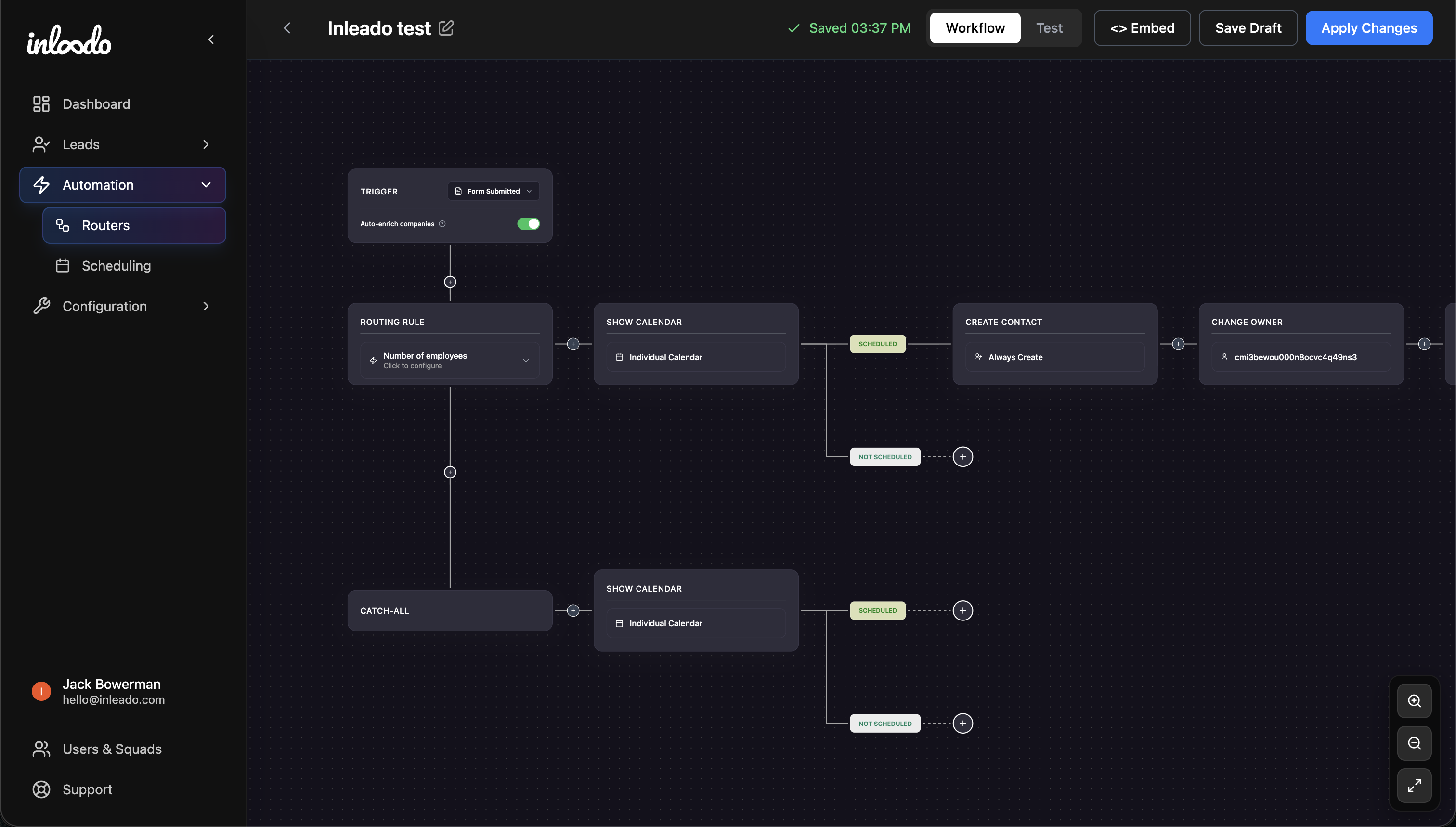Click the fullscreen expand icon on canvas
Screen dimensions: 1456x827
1415,786
